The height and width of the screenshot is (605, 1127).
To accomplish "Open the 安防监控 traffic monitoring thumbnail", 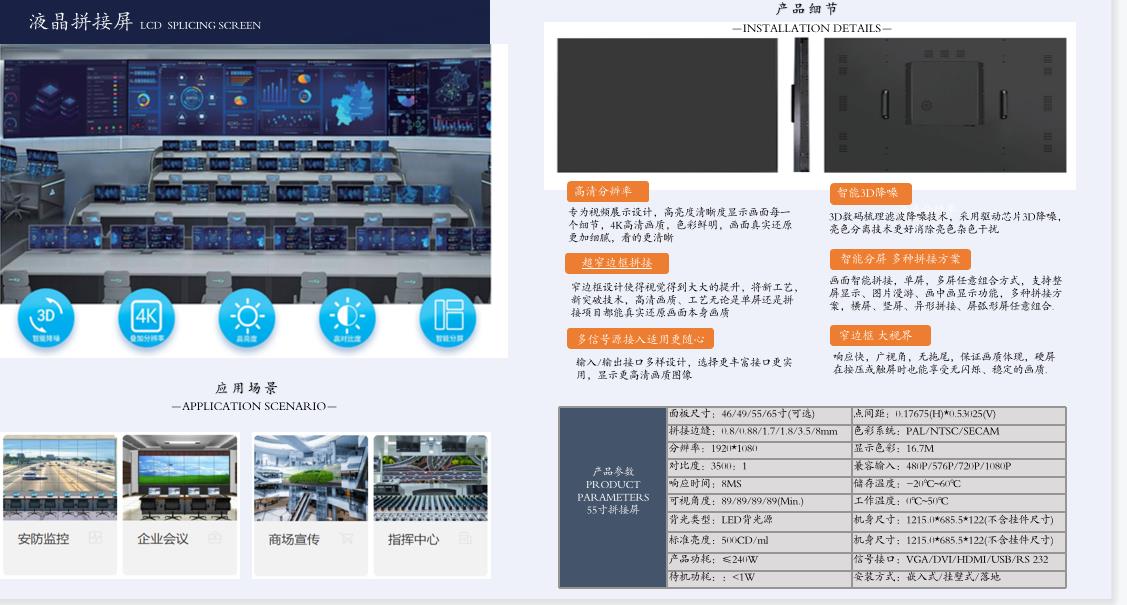I will [x=60, y=477].
